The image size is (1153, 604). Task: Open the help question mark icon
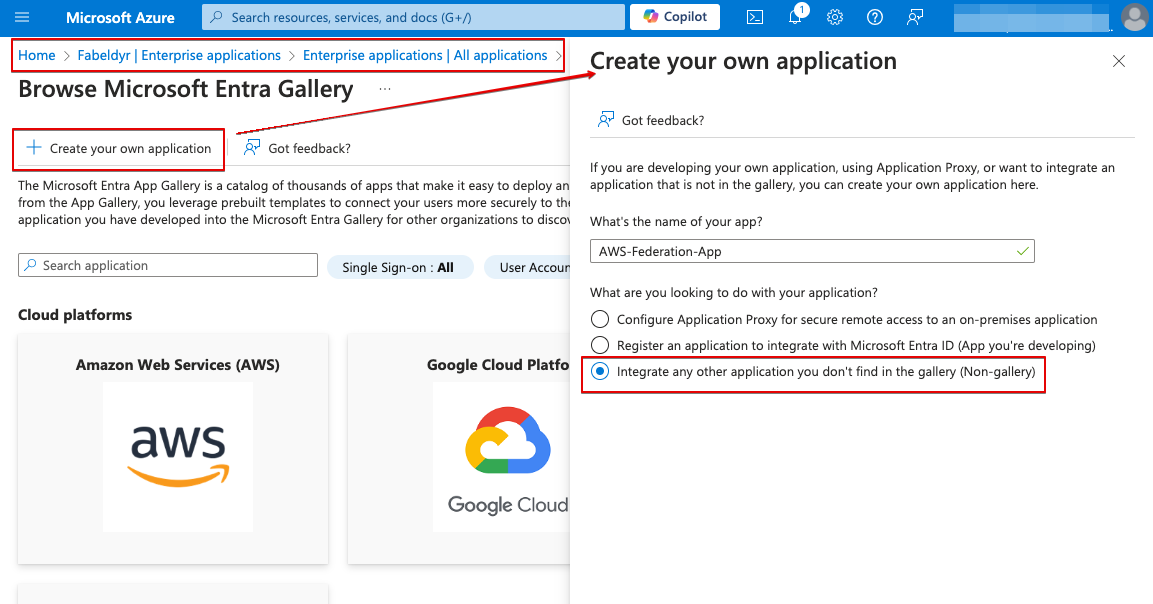[874, 17]
